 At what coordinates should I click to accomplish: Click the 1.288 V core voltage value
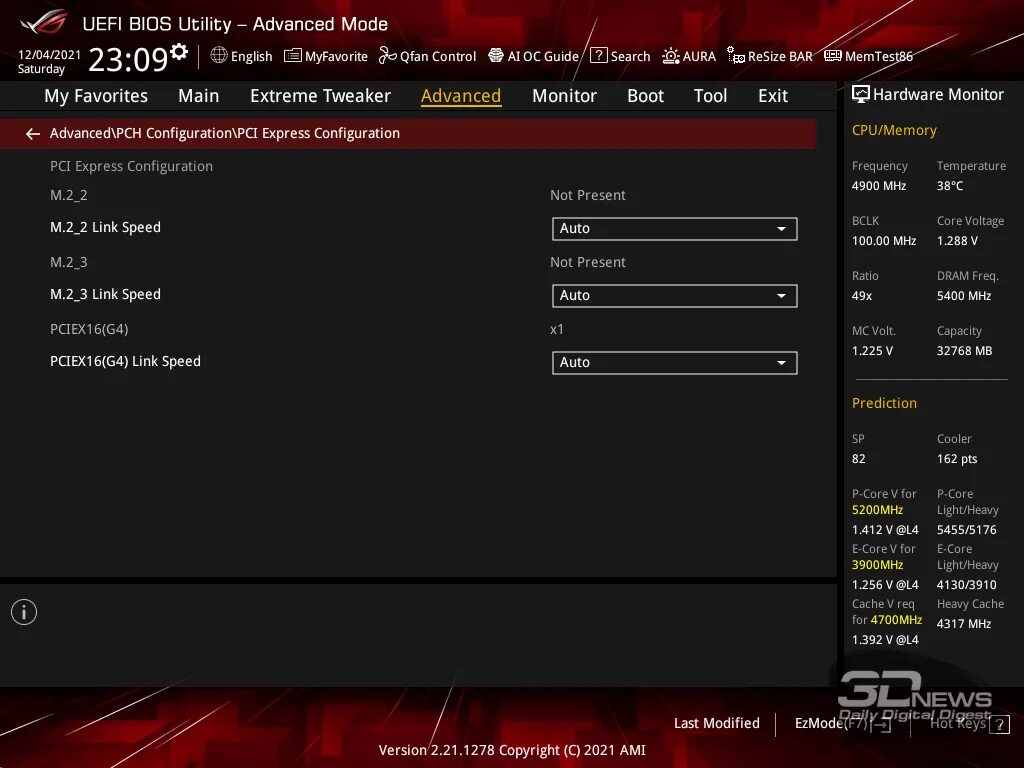pos(957,241)
